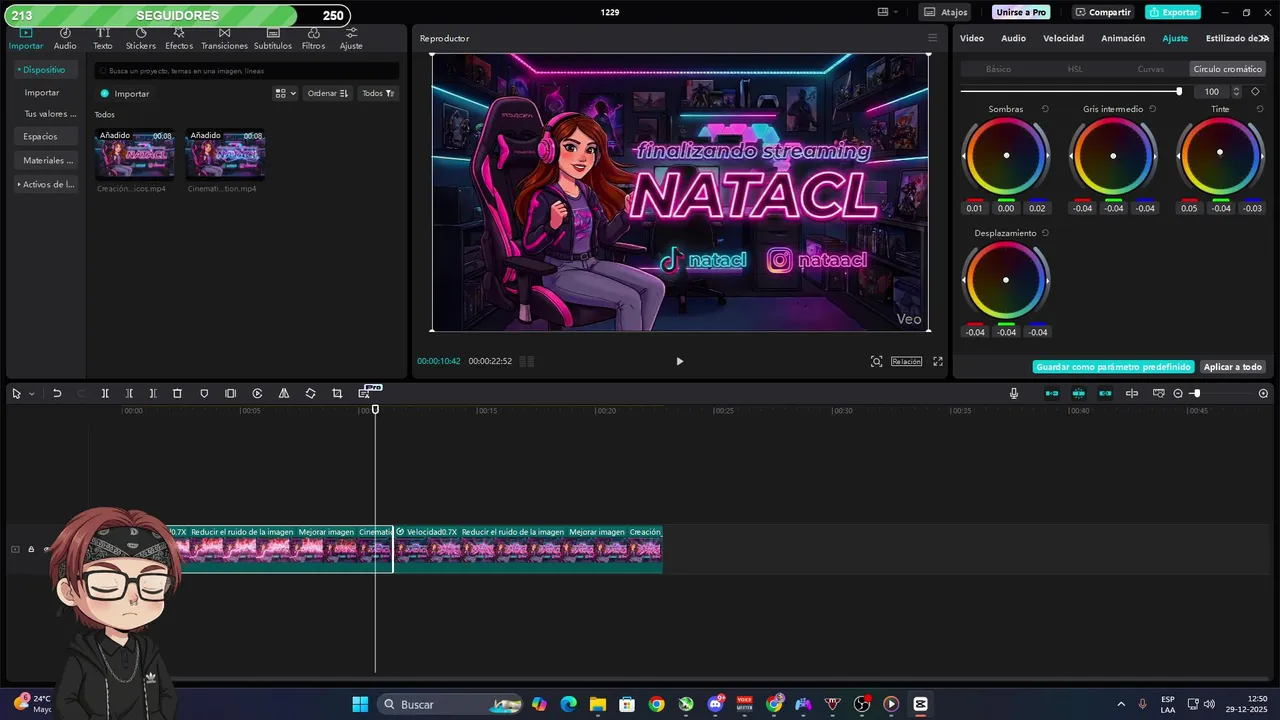Click the media search field
Viewport: 1280px width, 720px height.
point(247,71)
